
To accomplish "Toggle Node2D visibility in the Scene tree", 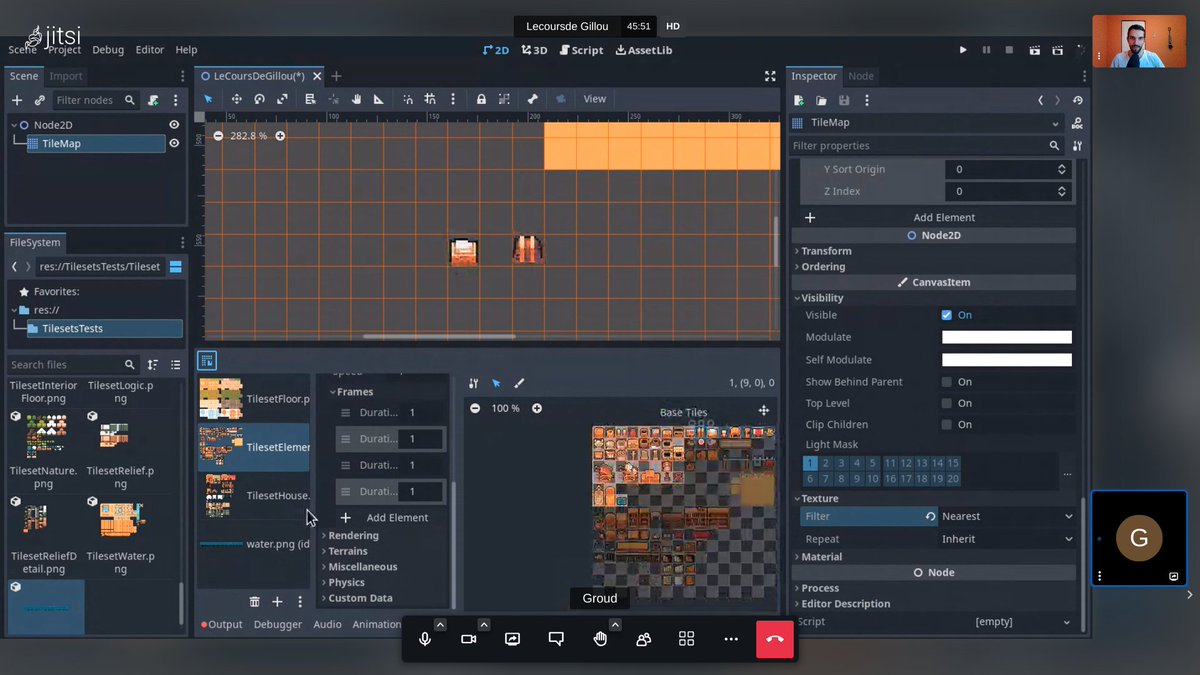I will point(173,124).
